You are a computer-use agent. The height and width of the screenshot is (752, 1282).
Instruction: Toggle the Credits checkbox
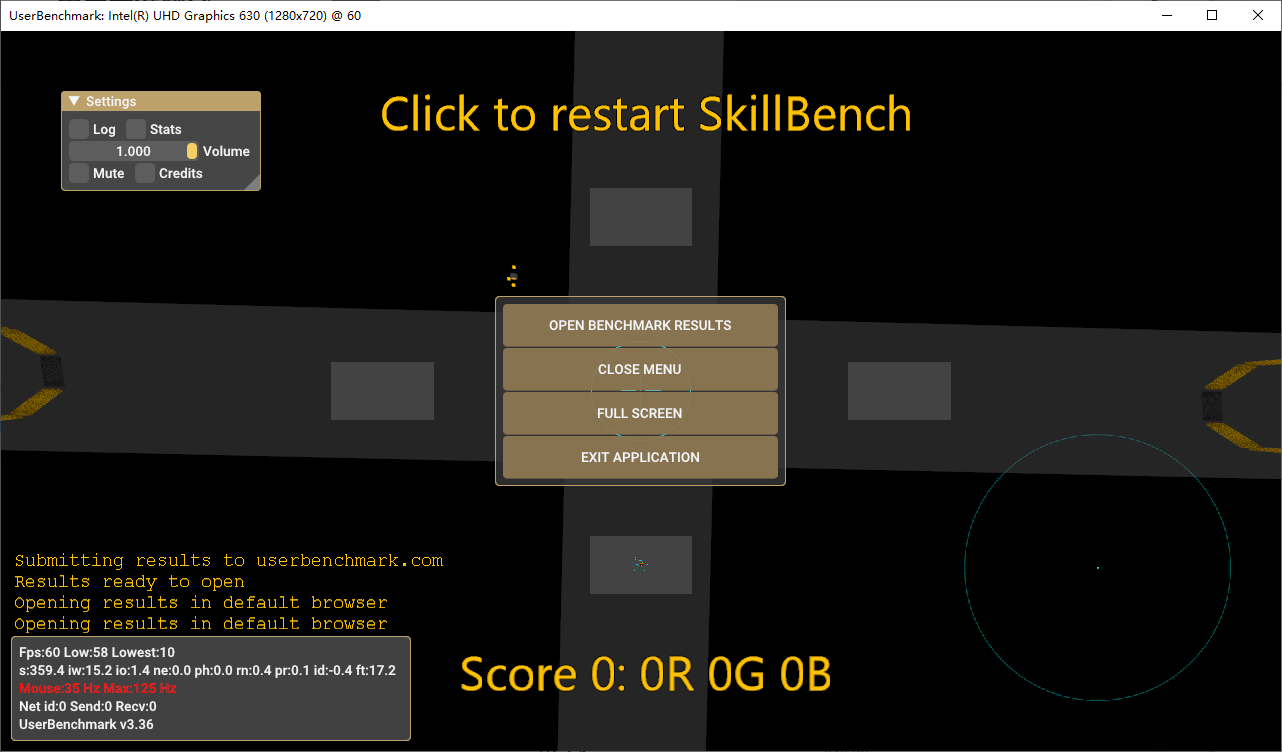click(145, 173)
